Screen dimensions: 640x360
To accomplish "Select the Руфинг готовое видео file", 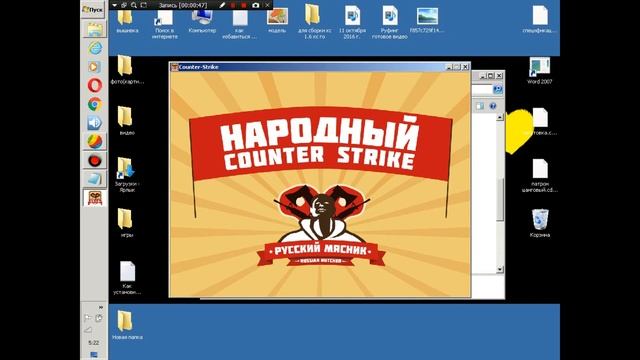I will click(389, 22).
